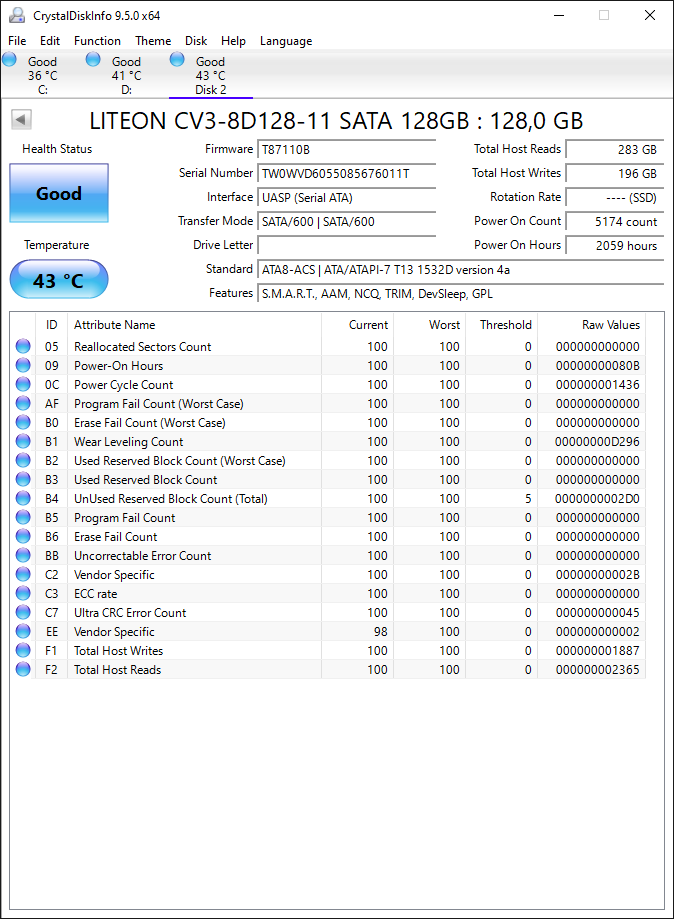Switch to the D: disk tab
The height and width of the screenshot is (919, 674).
click(127, 75)
